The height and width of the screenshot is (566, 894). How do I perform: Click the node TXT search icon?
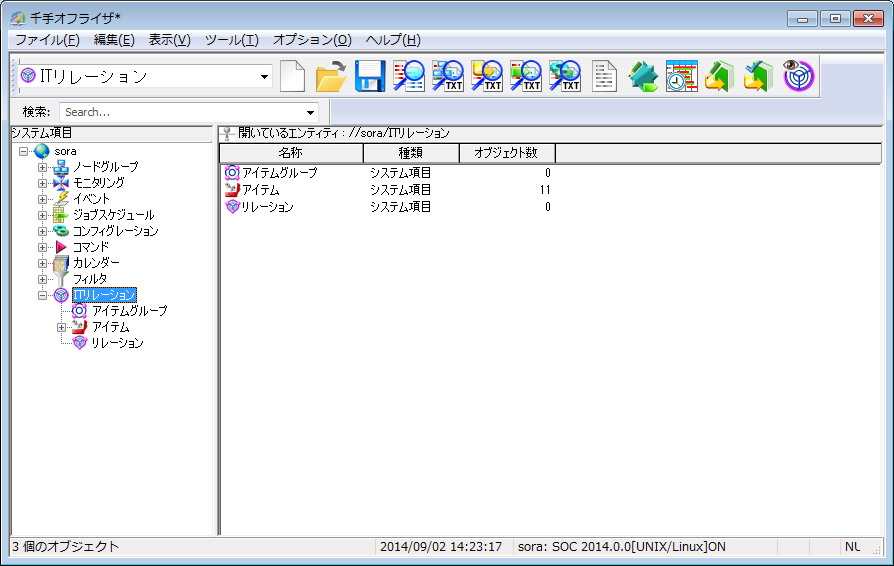[x=448, y=76]
